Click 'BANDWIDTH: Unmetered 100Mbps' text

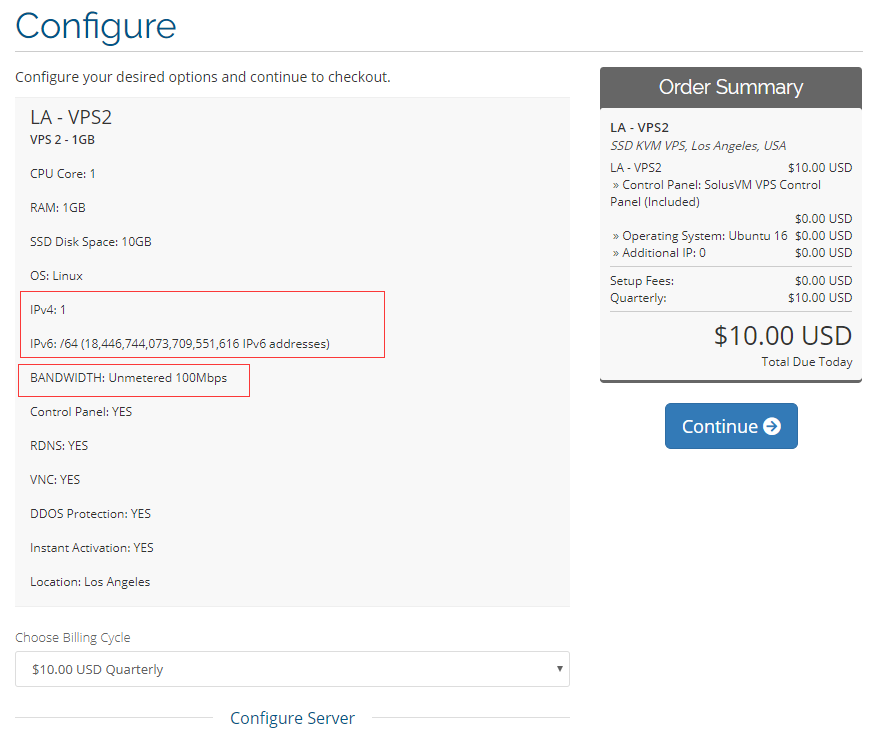tap(129, 378)
